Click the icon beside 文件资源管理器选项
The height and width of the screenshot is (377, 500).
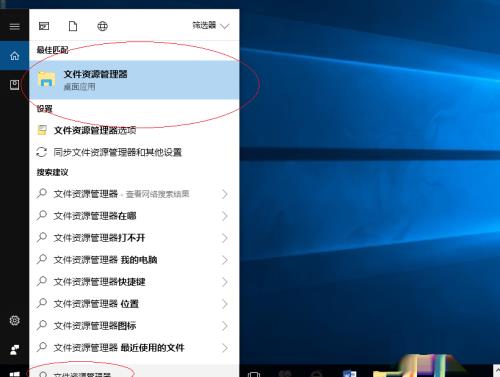pos(42,130)
